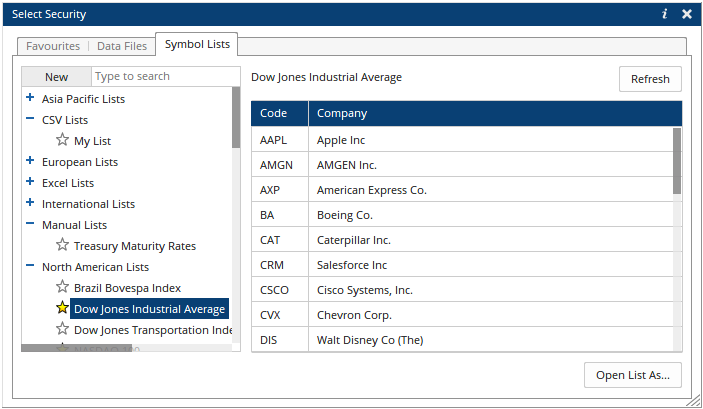The width and height of the screenshot is (703, 409).
Task: Click the tree vertical scrollbar thumb
Action: pos(236,117)
